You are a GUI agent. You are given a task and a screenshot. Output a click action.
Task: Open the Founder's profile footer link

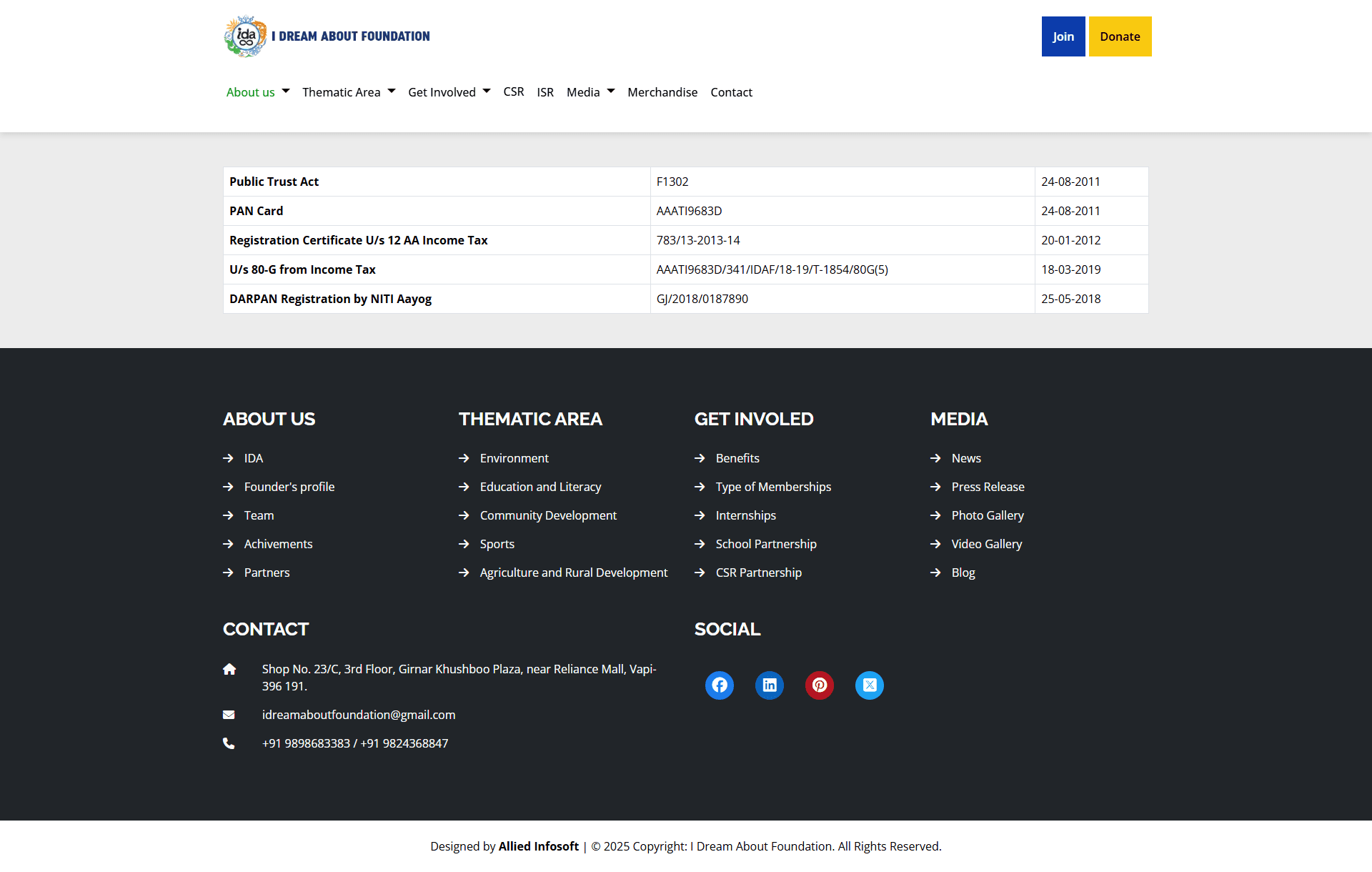[x=289, y=487]
